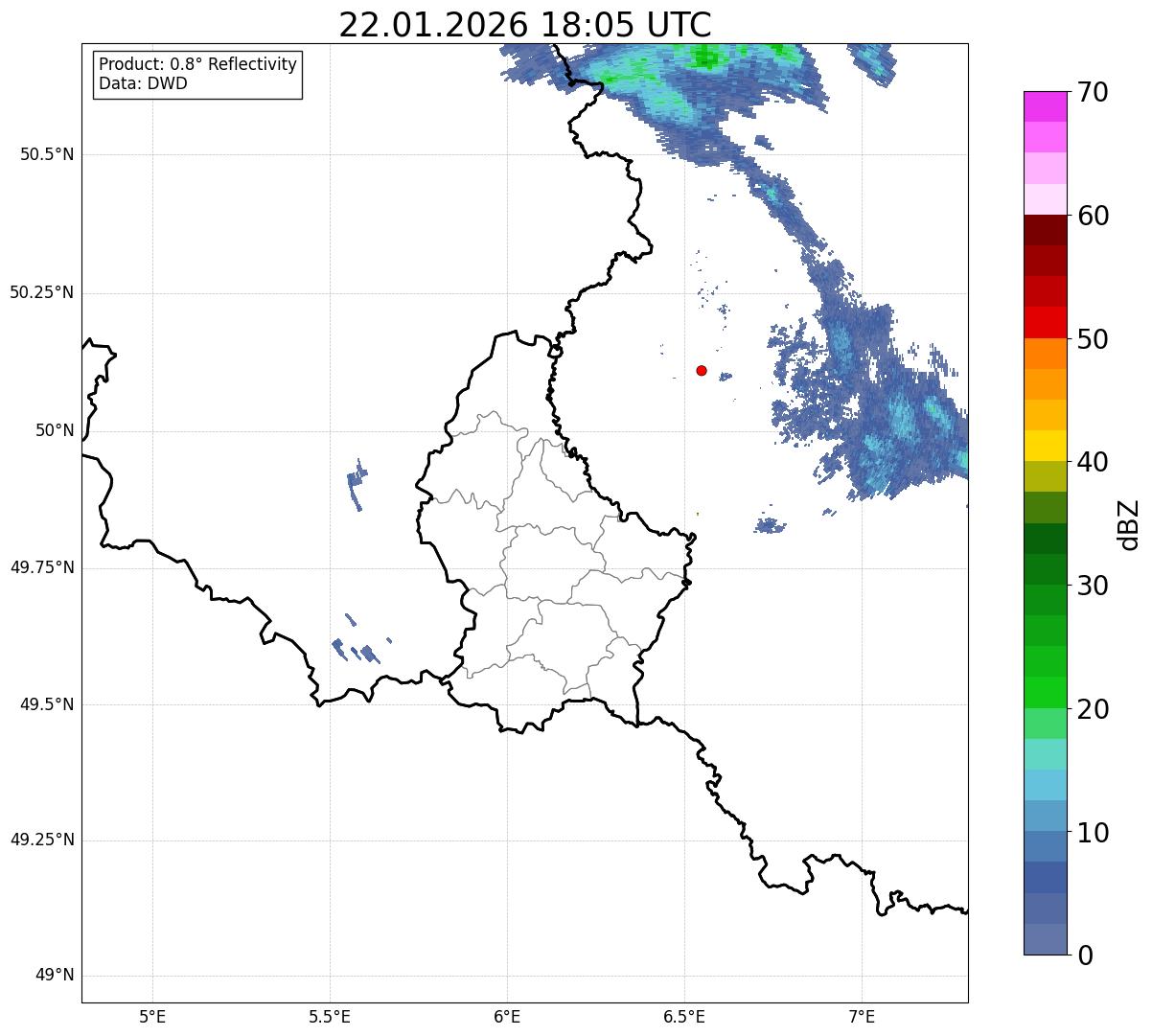Click the green high-reflectivity cell at top of map
This screenshot has width=1152, height=1036.
[x=705, y=58]
